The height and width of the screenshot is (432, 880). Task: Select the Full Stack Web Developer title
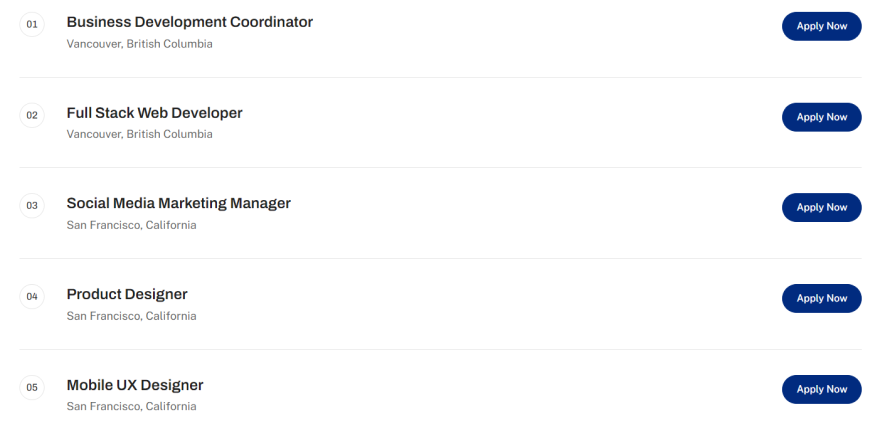(x=154, y=113)
